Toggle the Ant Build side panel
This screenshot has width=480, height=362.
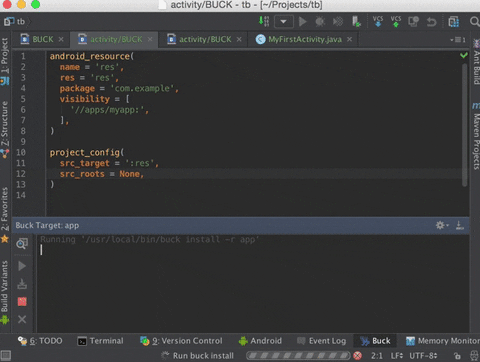coord(476,62)
